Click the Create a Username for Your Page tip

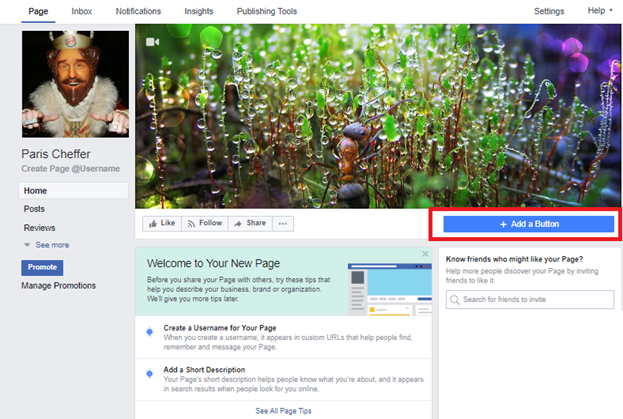283,337
